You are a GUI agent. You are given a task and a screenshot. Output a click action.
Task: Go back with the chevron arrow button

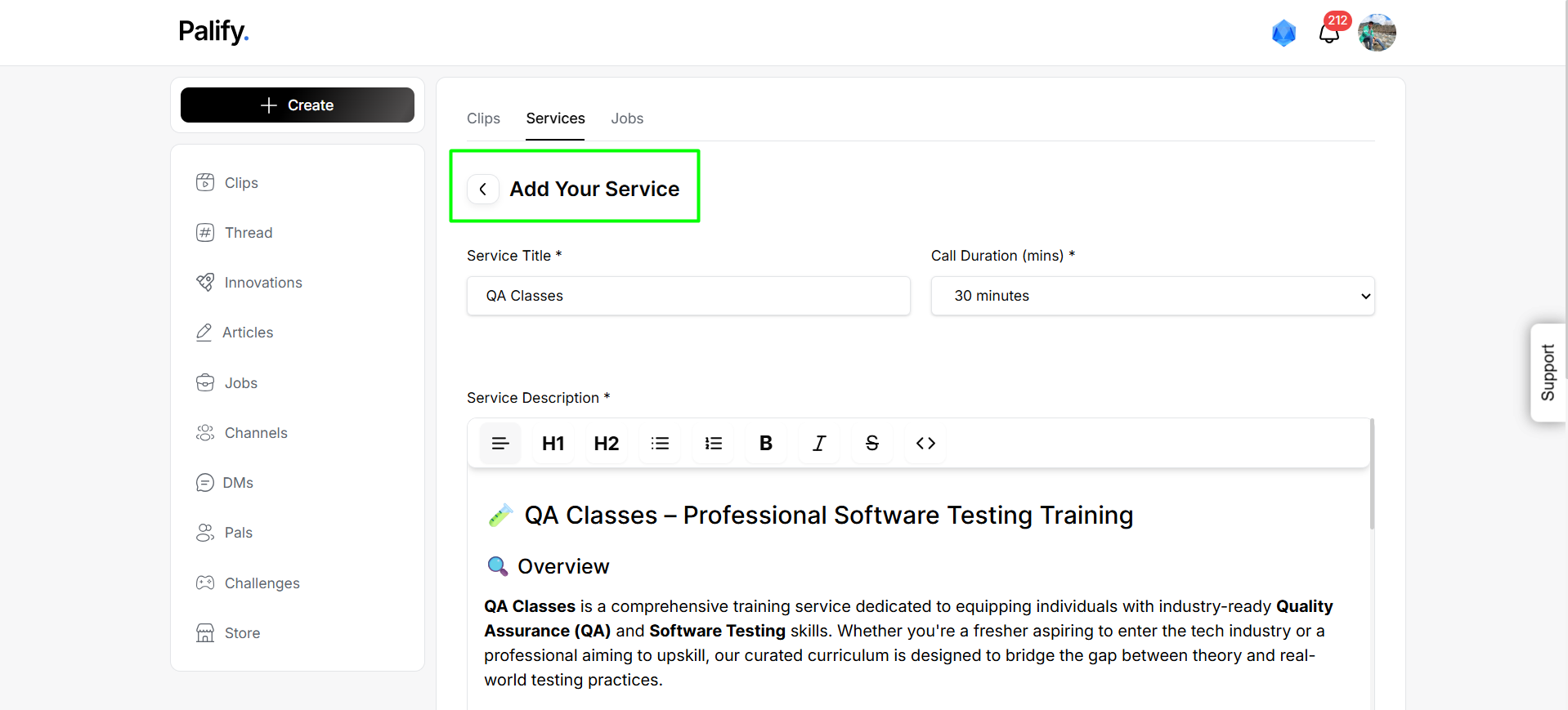[x=483, y=190]
